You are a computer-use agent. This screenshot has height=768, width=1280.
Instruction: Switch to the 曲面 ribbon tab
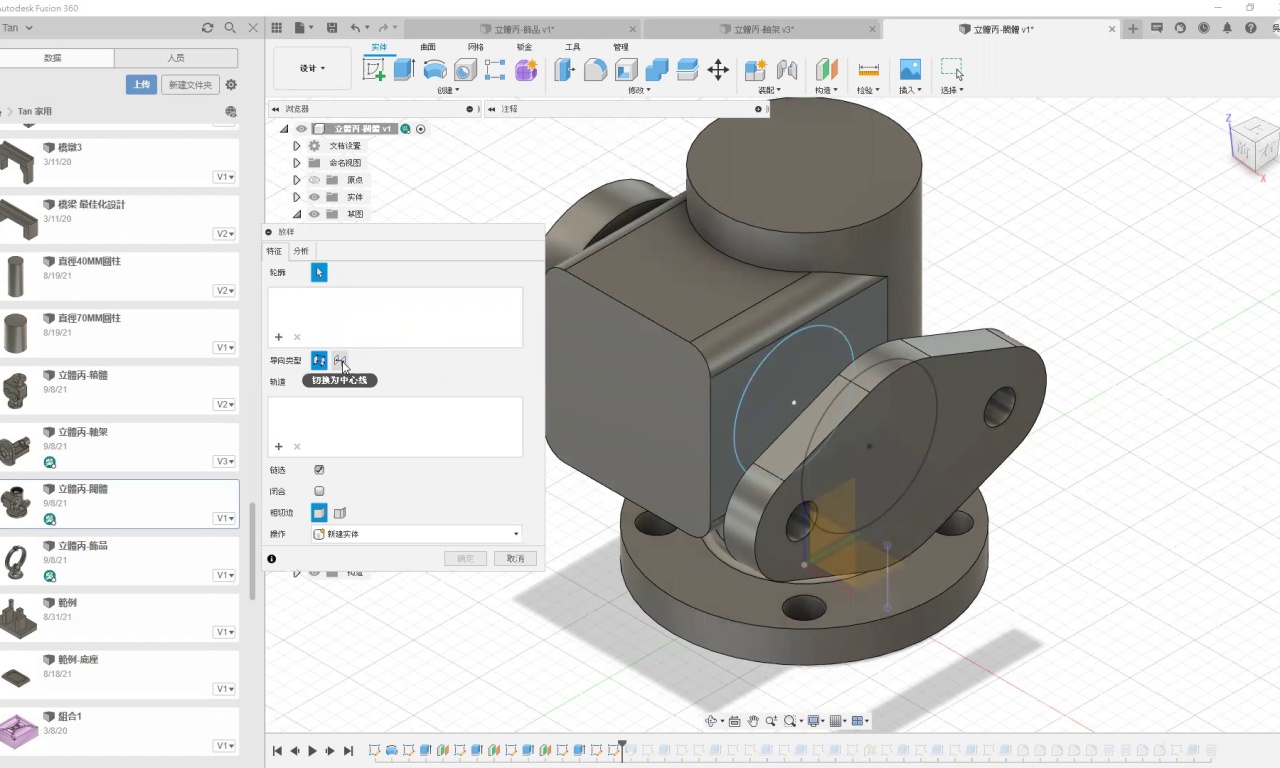pos(428,47)
